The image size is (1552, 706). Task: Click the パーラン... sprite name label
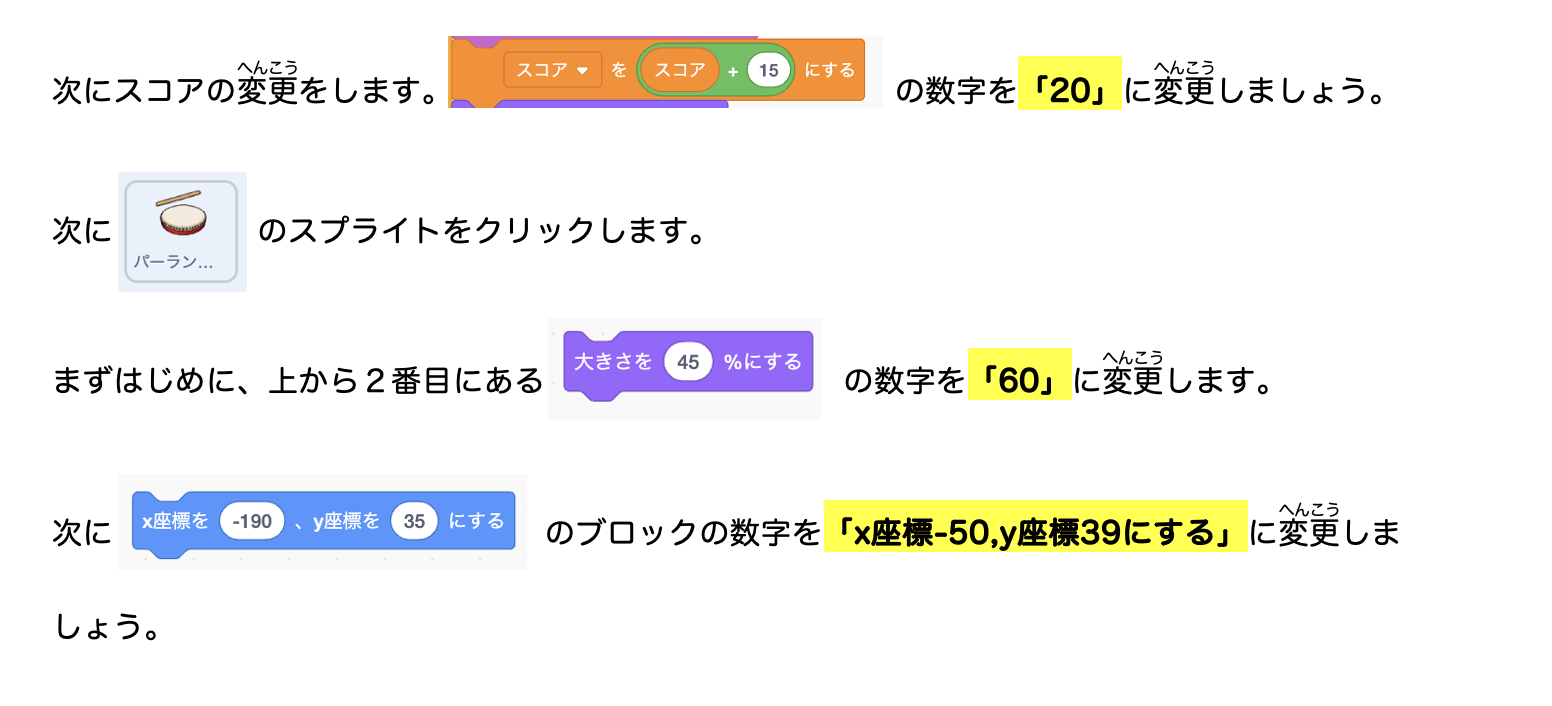coord(174,263)
